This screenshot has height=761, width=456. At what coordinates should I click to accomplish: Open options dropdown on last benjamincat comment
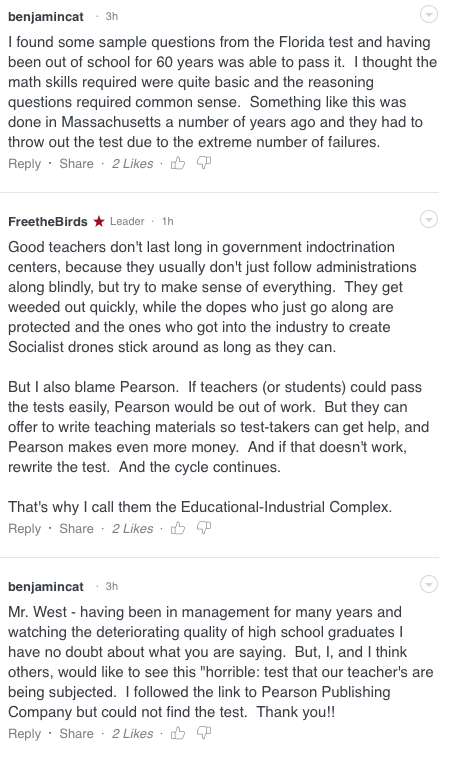click(429, 584)
